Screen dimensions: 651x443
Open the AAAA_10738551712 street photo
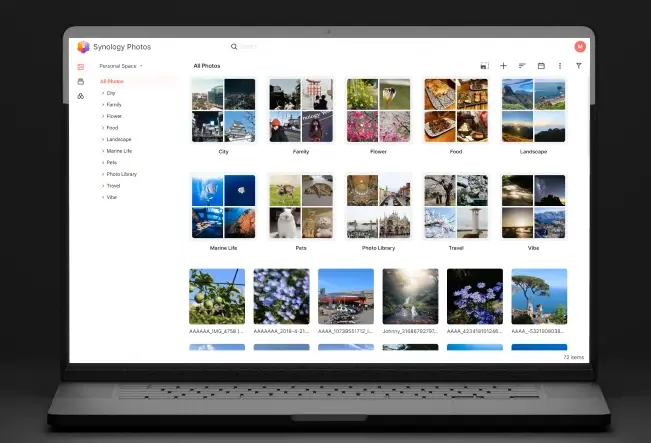[346, 296]
